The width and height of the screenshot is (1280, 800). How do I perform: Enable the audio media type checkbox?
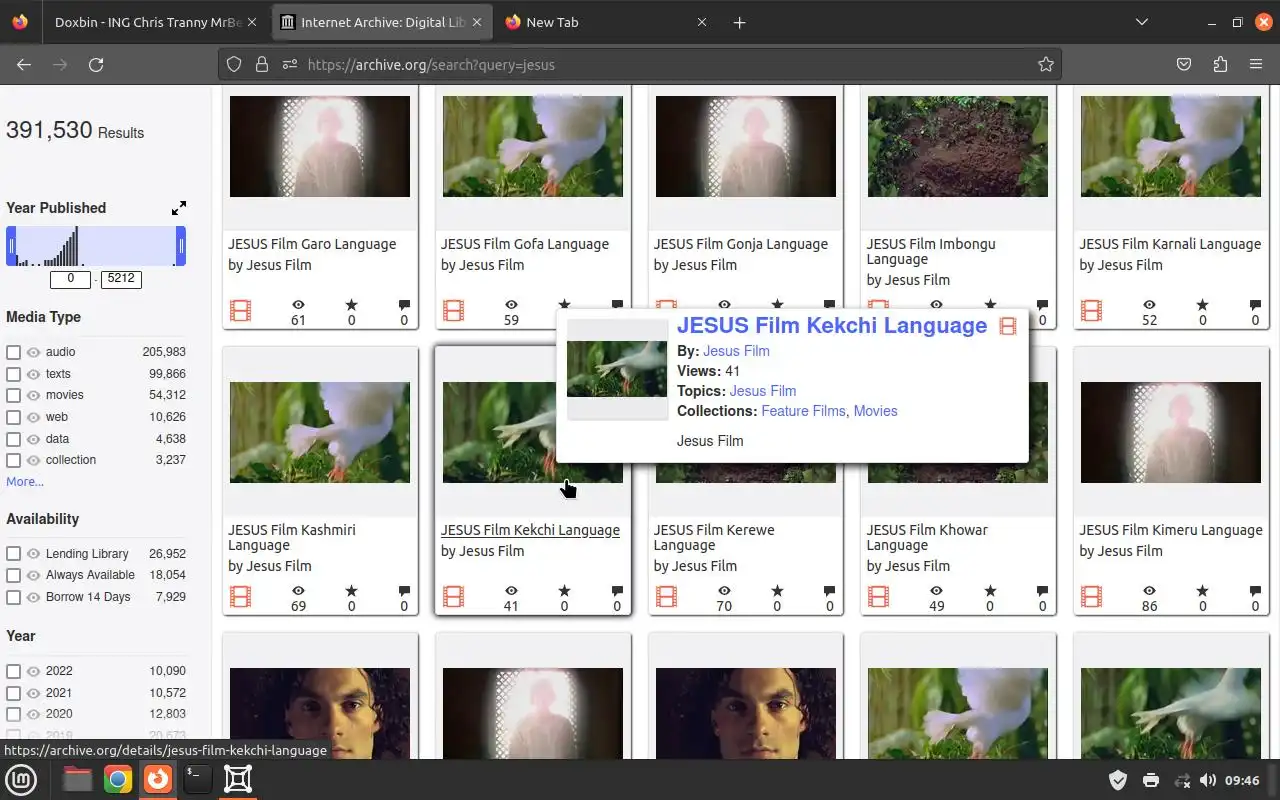point(13,352)
